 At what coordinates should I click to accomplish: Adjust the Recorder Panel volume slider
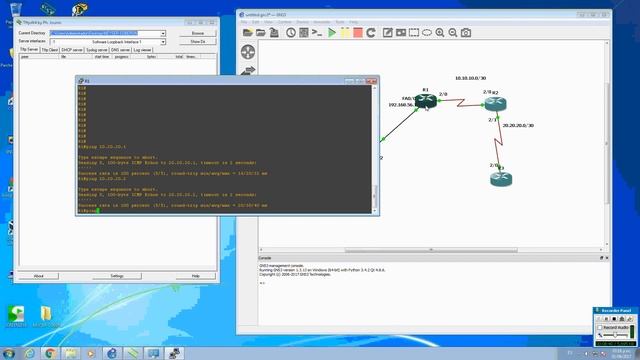(x=615, y=335)
